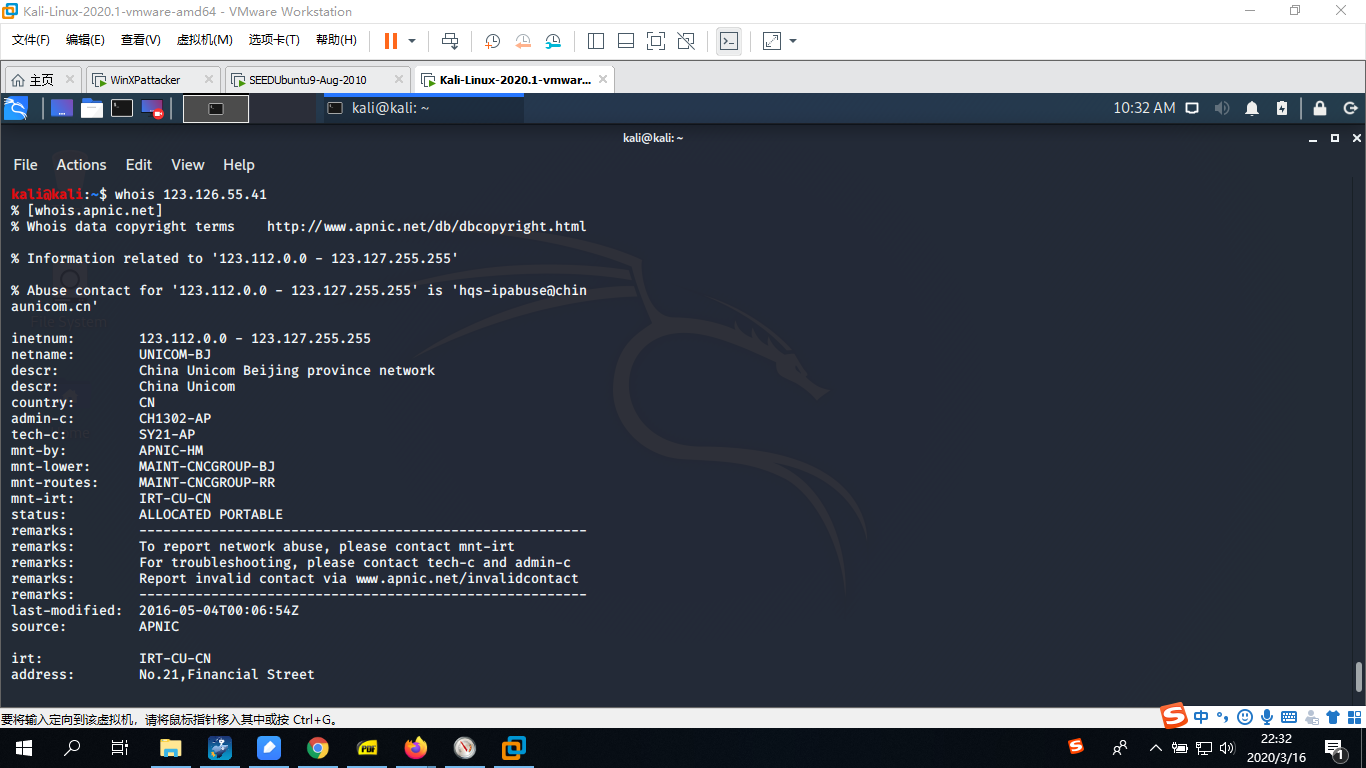The height and width of the screenshot is (768, 1366).
Task: Open the terminal View menu
Action: pos(188,165)
